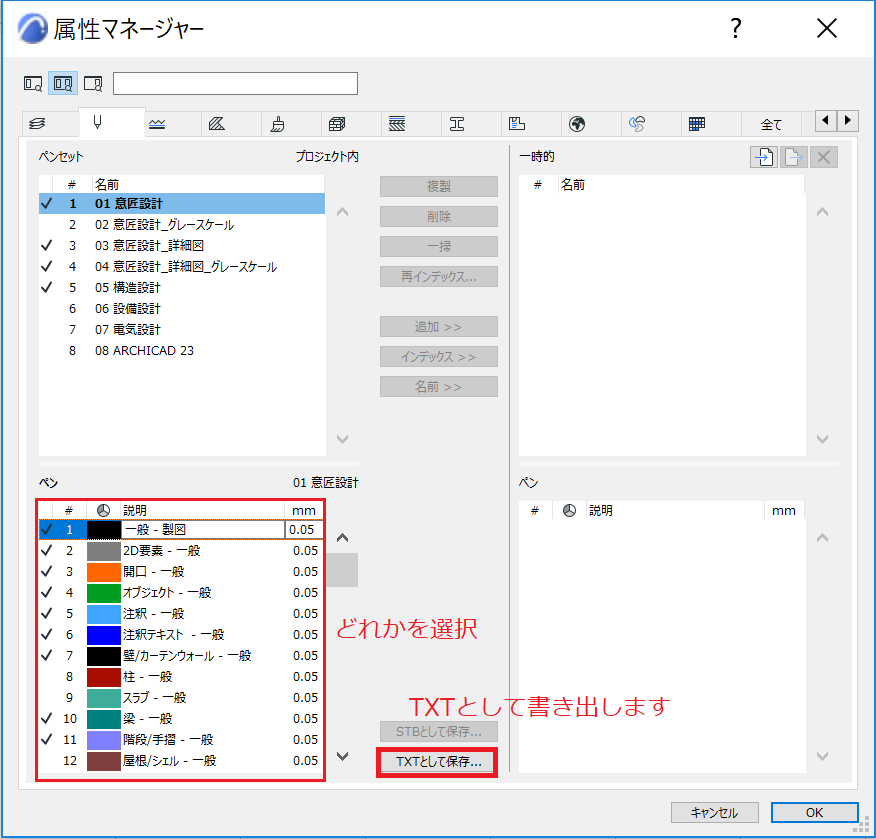The image size is (876, 839).
Task: Open the globe-shaped cities tab icon
Action: (577, 123)
